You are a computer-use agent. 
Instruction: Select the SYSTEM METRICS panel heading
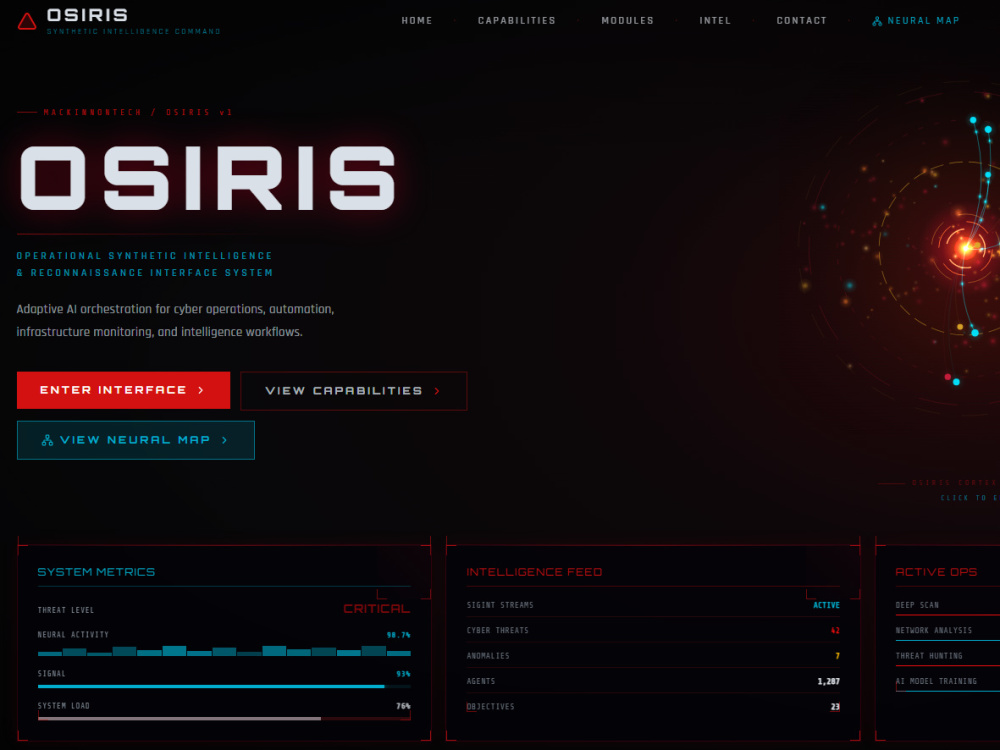[96, 572]
